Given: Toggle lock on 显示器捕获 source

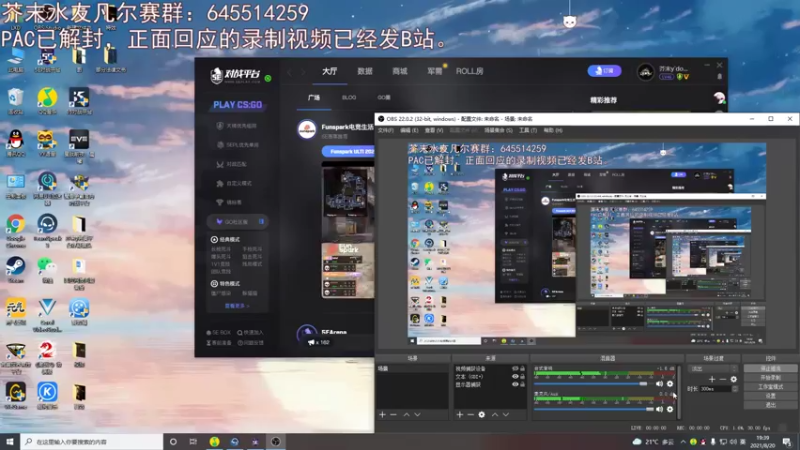Looking at the screenshot, I should click(522, 384).
